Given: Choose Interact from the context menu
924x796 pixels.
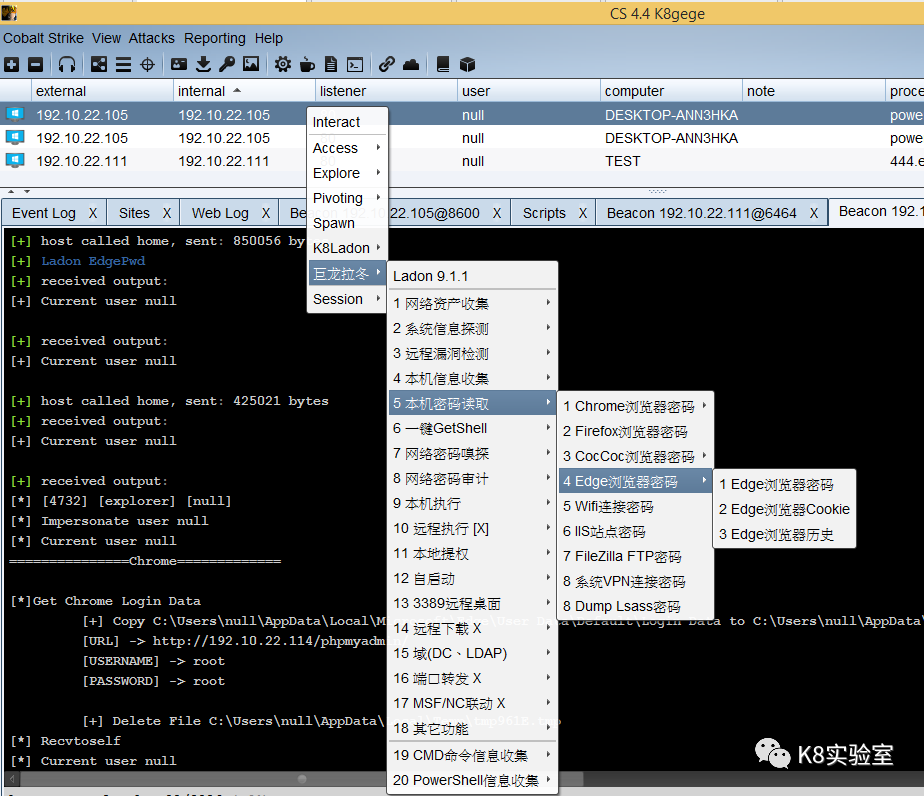Looking at the screenshot, I should (347, 122).
